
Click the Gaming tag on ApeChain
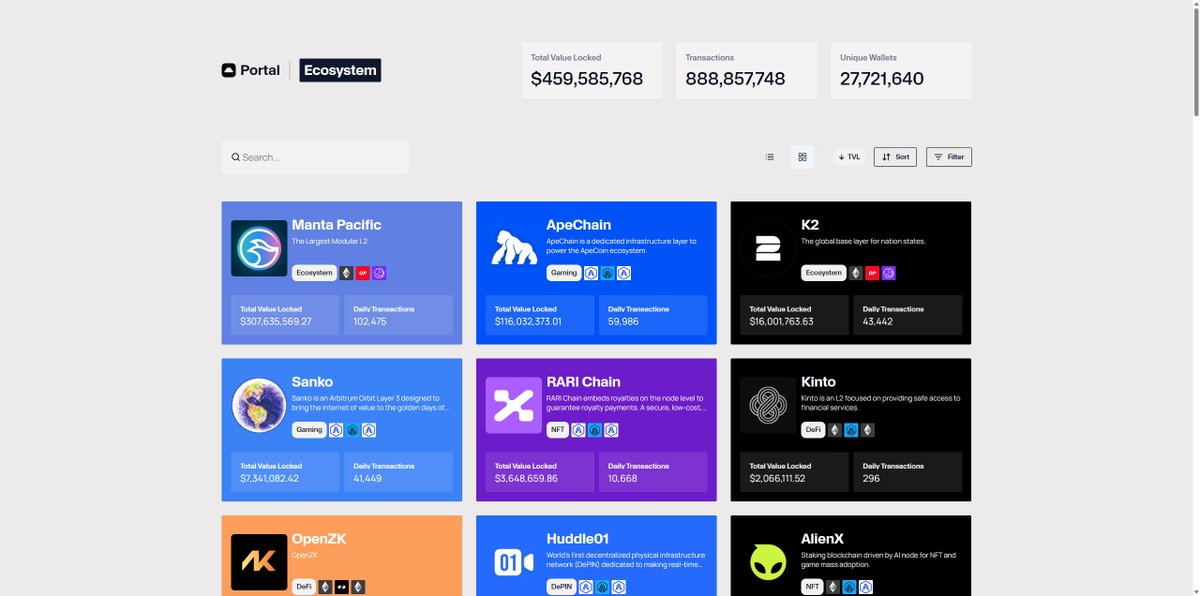coord(564,273)
